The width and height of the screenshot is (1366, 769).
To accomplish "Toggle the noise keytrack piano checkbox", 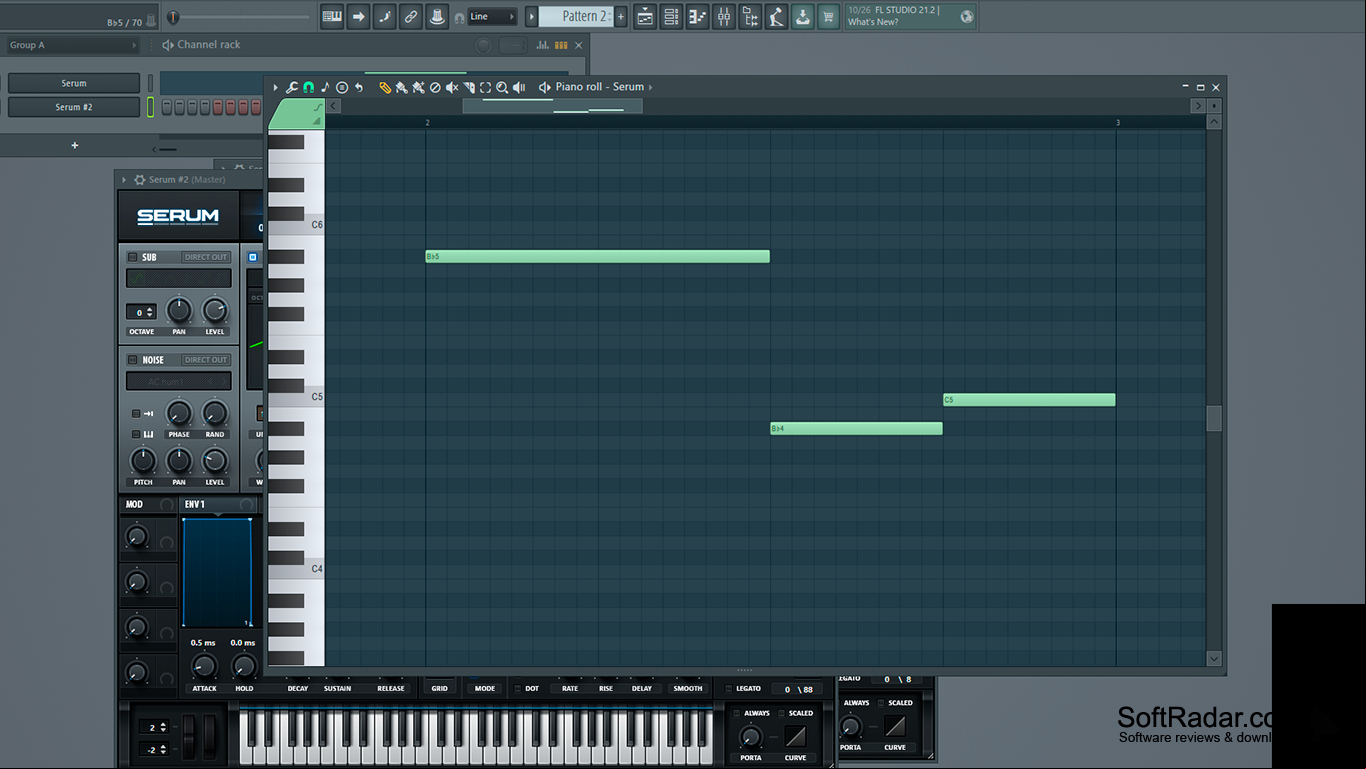I will coord(136,434).
